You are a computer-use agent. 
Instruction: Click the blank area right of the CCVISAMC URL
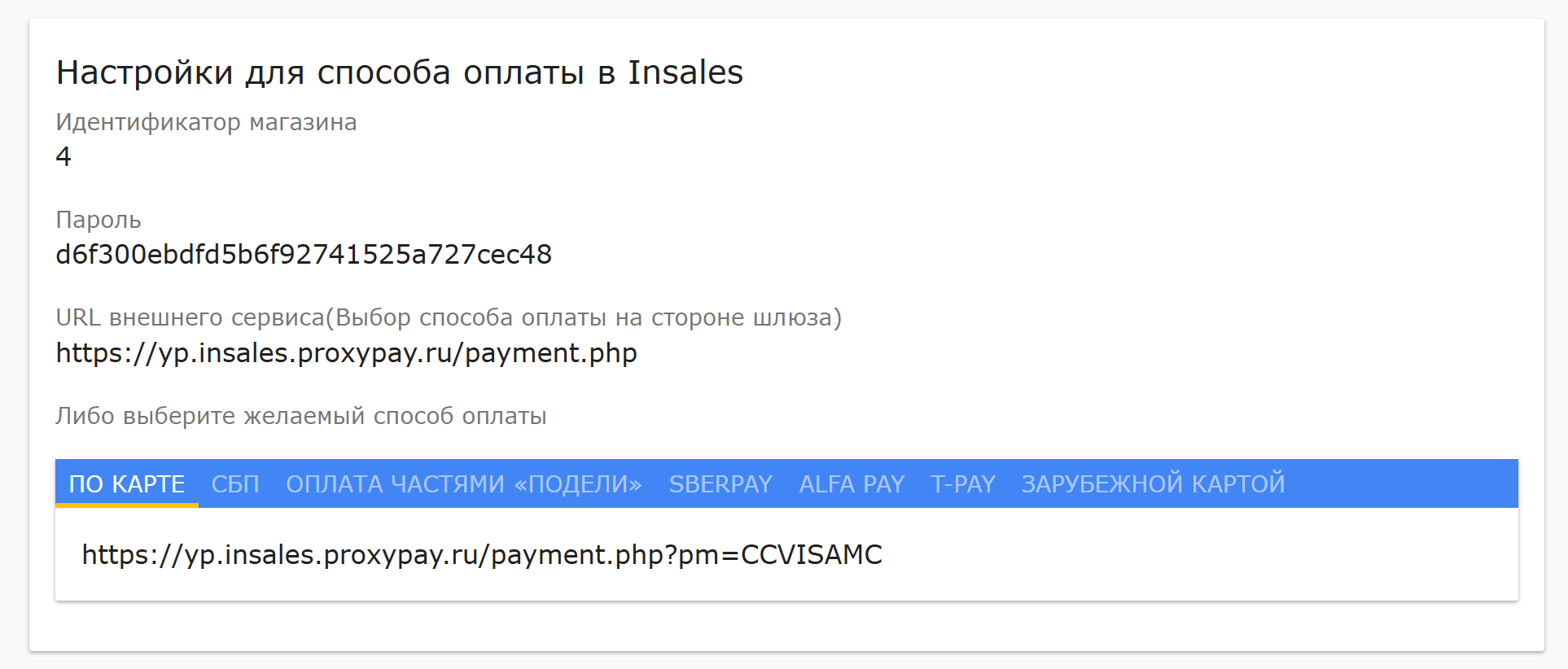point(1197,555)
